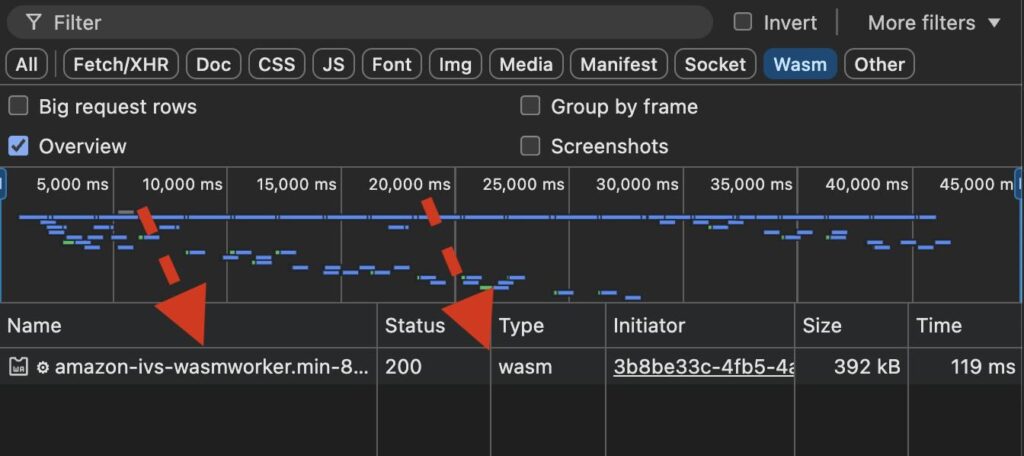Uncheck the Overview checkbox
This screenshot has width=1024, height=456.
[x=18, y=146]
